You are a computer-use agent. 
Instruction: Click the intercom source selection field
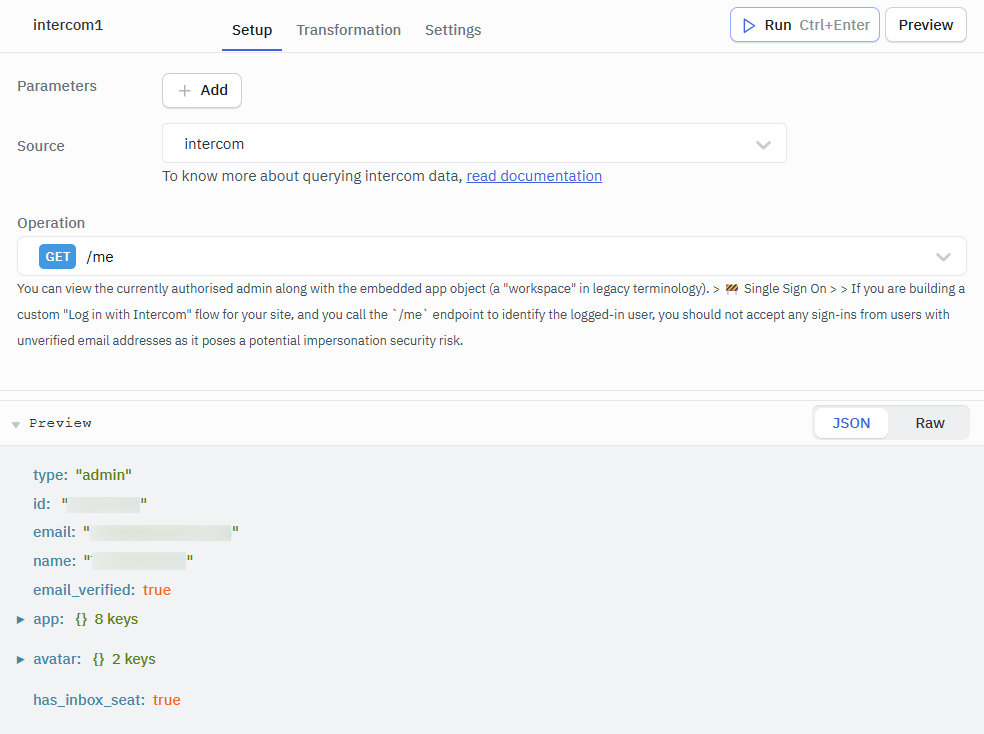(x=474, y=144)
